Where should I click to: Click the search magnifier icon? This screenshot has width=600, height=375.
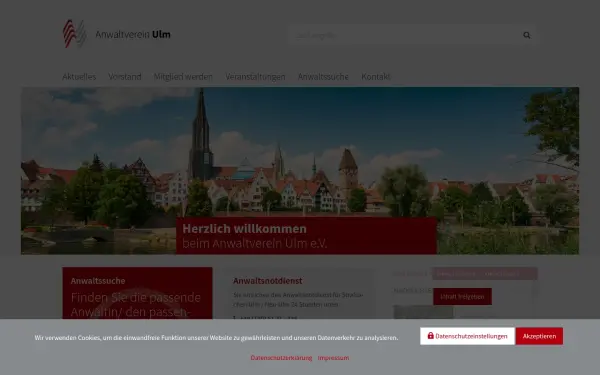527,35
